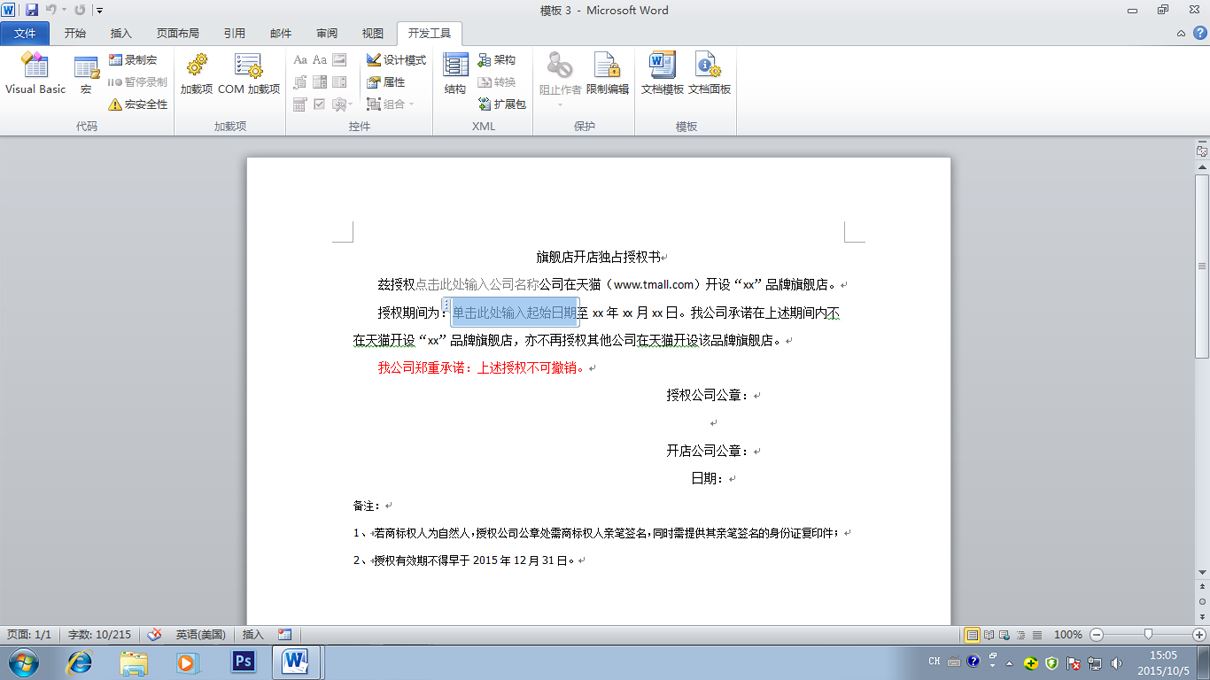Open 限制编辑 restrict editing pane

tap(607, 75)
